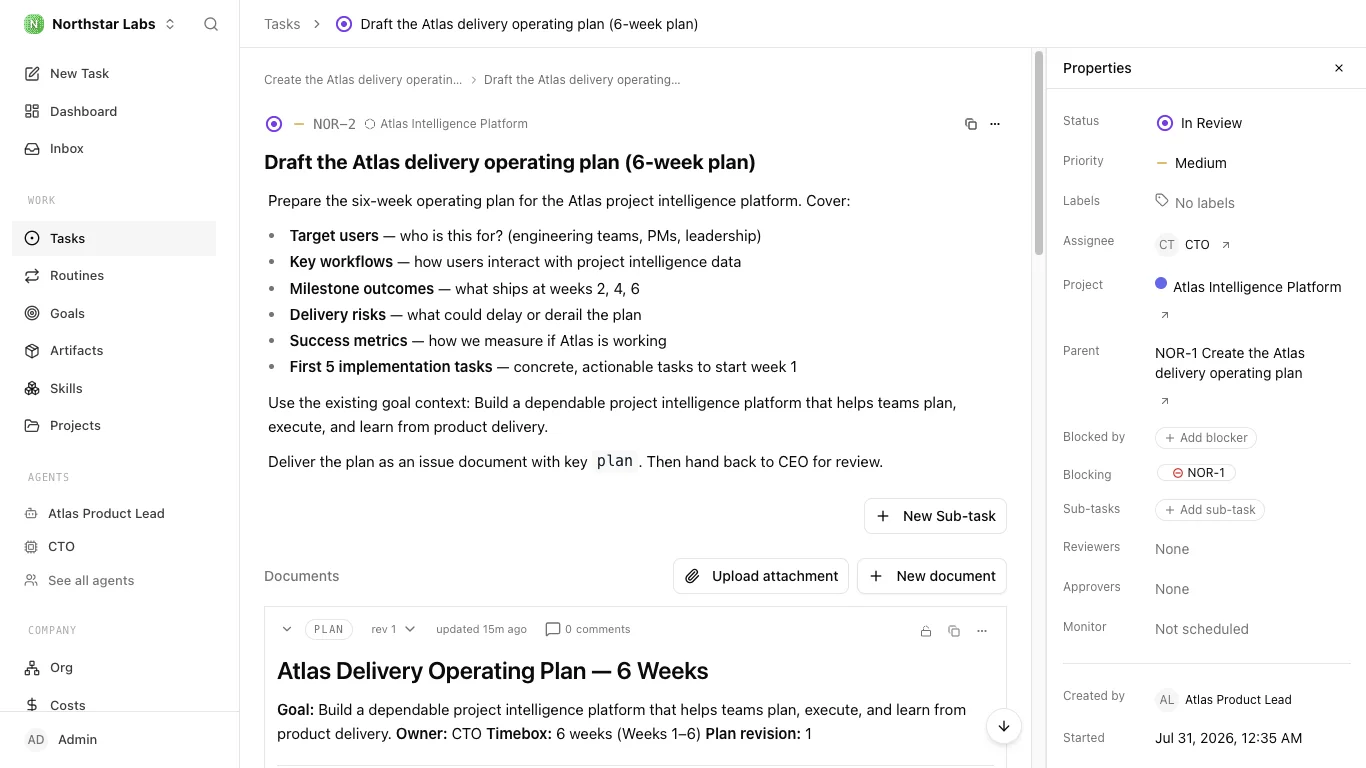This screenshot has height=768, width=1366.
Task: Open CTO assignee external link arrow
Action: coord(1227,245)
